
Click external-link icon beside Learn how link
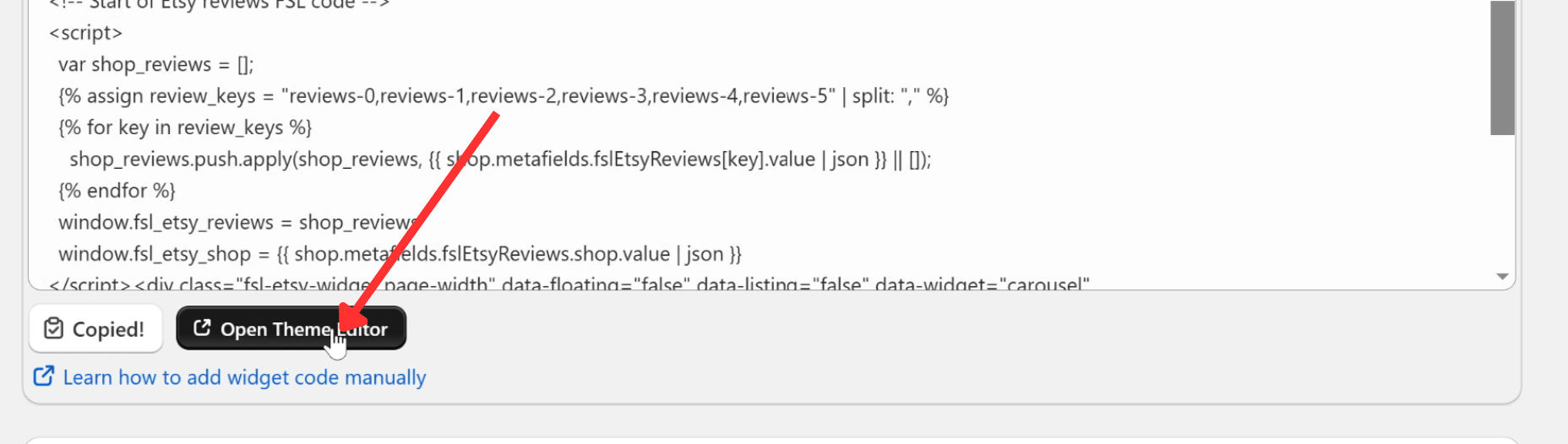coord(43,376)
